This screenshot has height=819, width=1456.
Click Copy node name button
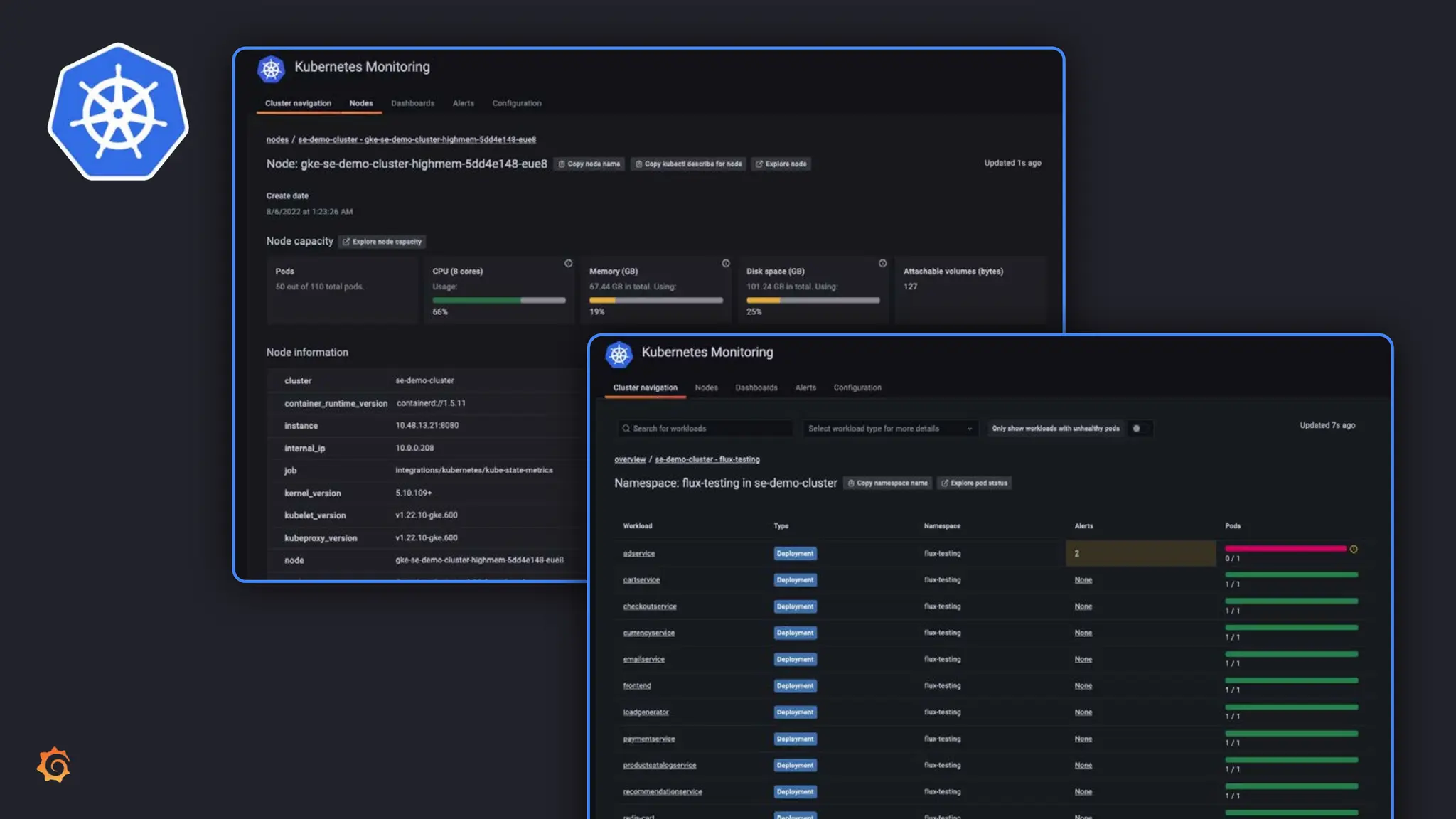[x=589, y=164]
